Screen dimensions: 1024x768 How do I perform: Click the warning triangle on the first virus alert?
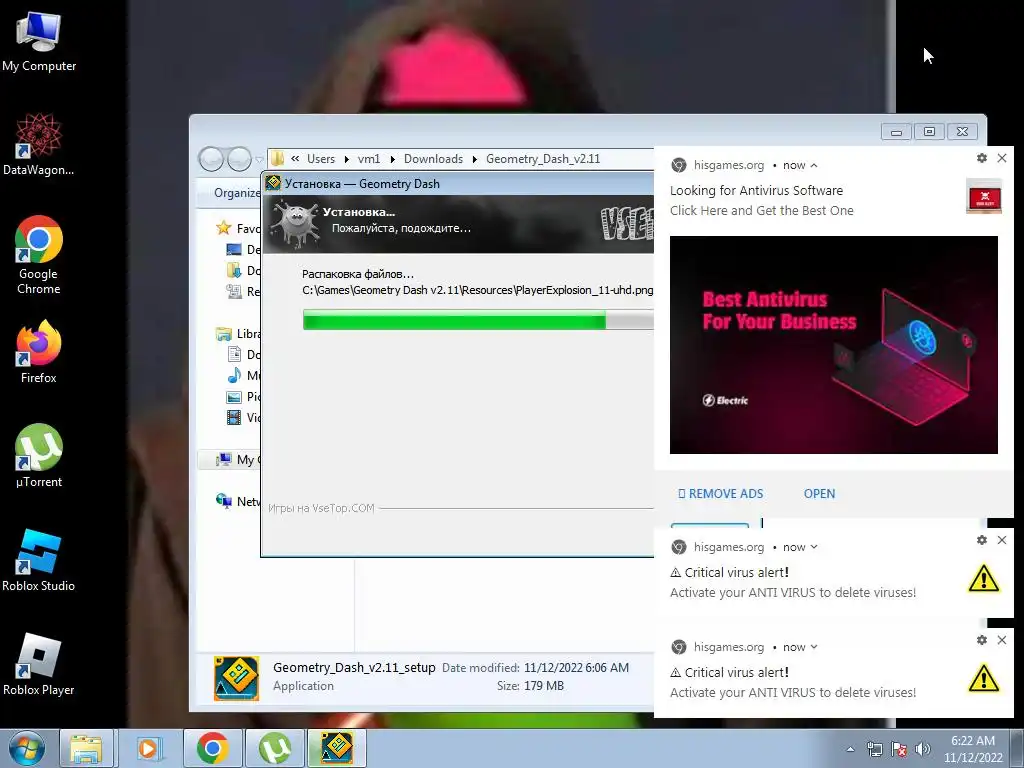point(983,579)
